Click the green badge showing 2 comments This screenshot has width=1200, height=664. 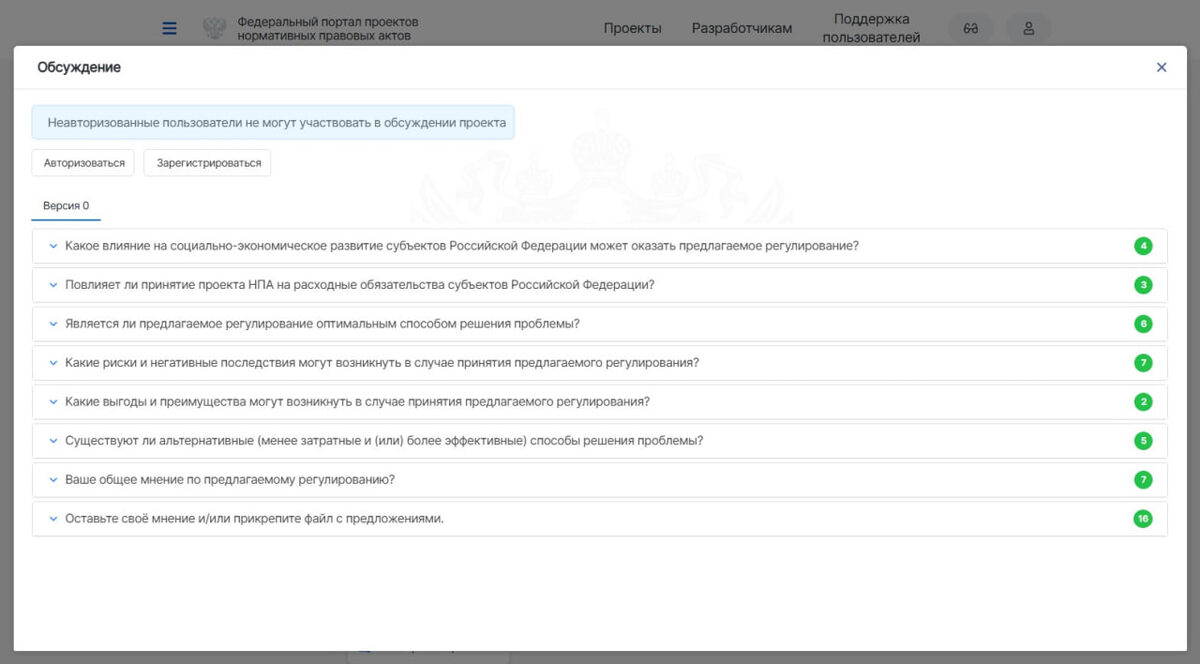pos(1143,402)
